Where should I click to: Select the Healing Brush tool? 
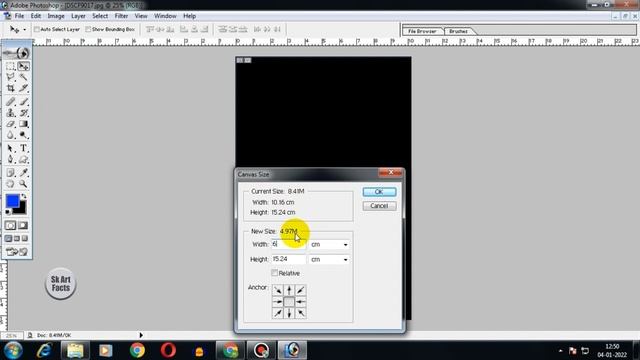click(x=11, y=101)
